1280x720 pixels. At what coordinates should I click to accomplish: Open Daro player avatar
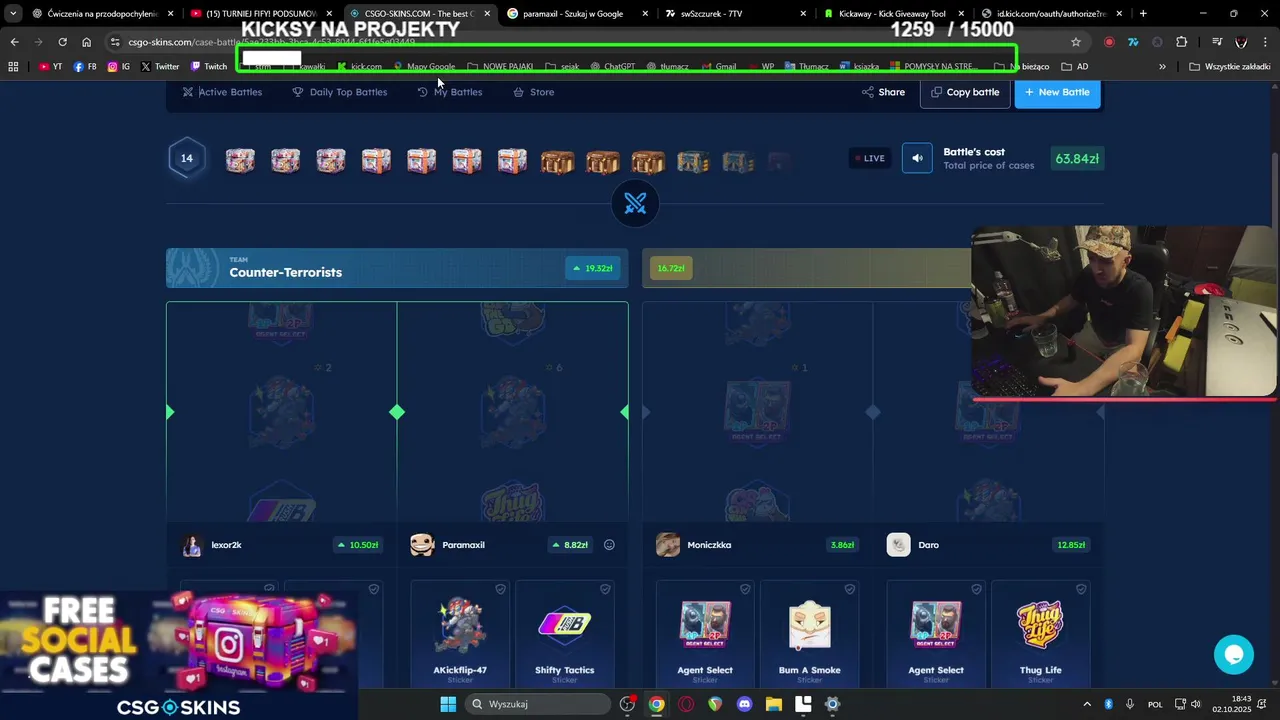coord(898,545)
